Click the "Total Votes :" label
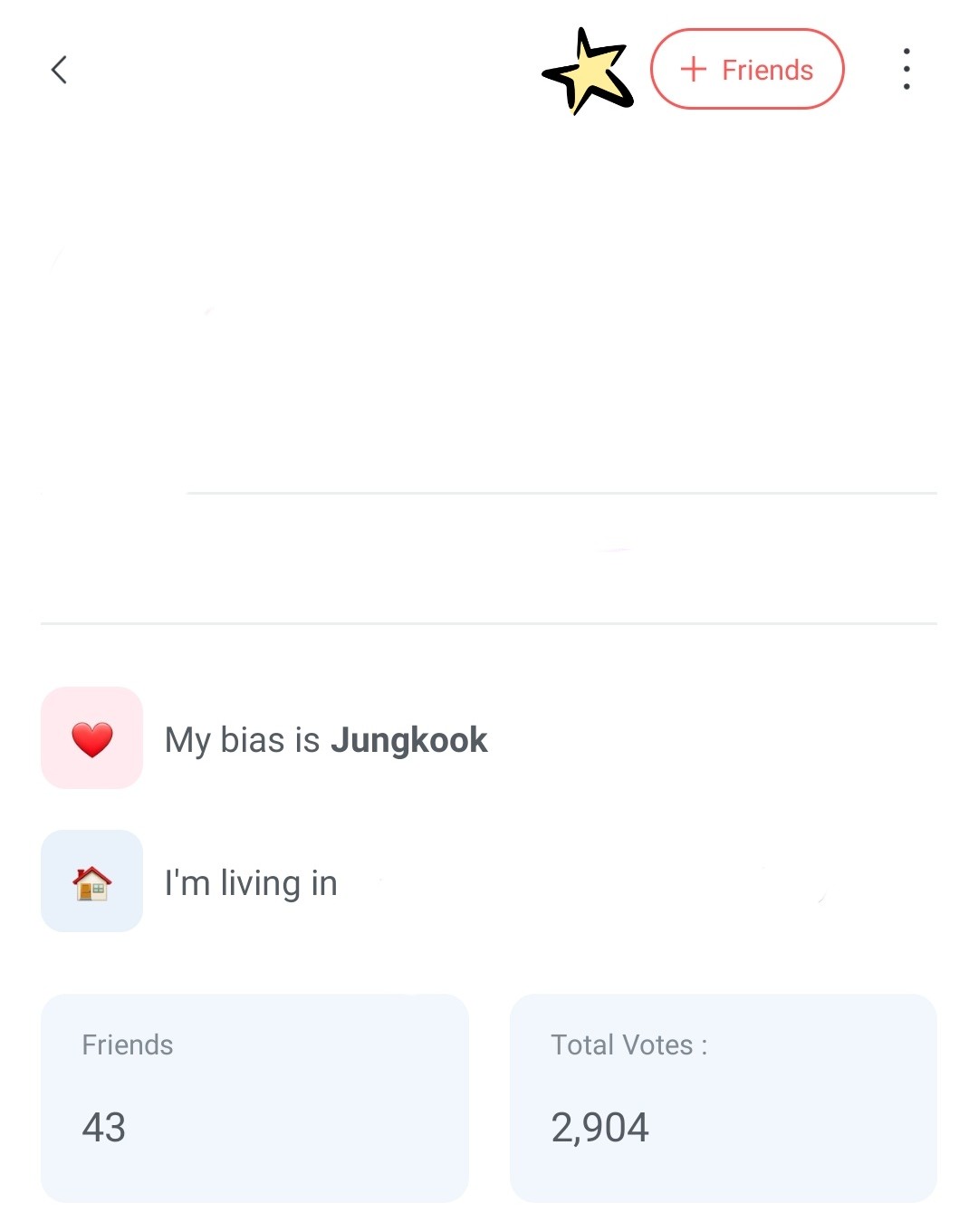Screen dimensions: 978x1232 click(629, 1044)
